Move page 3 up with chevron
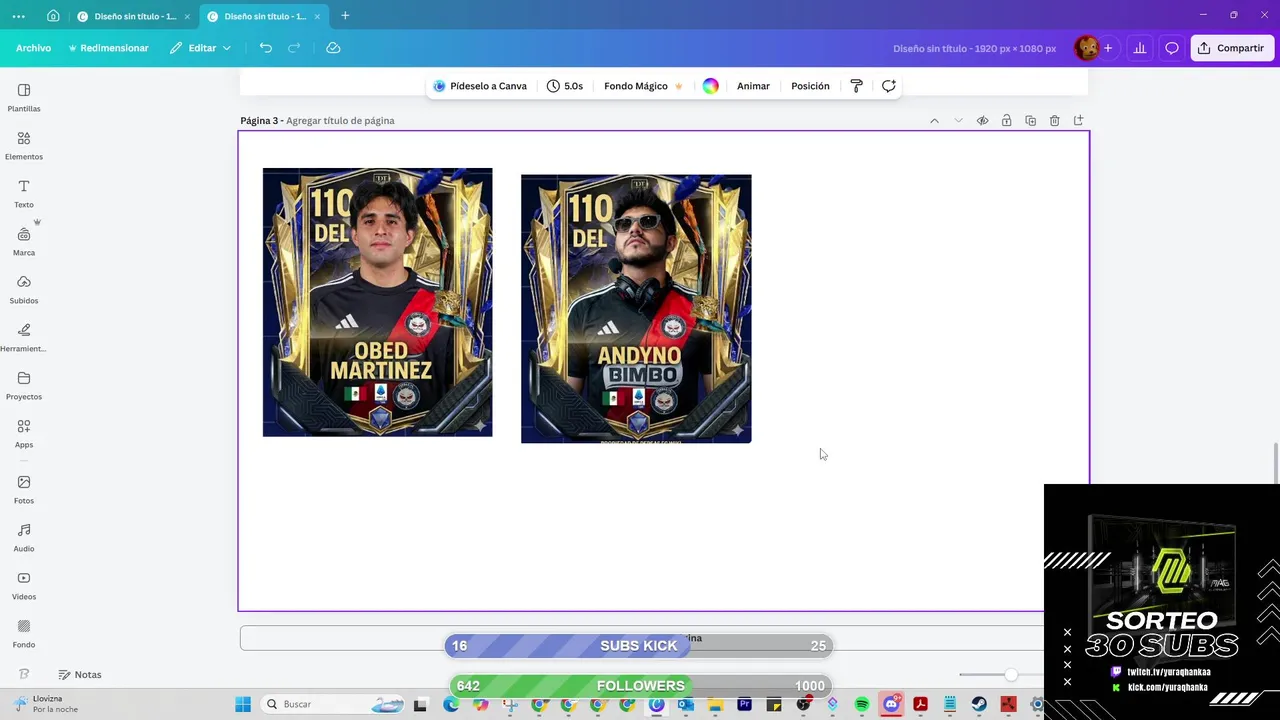 pos(934,121)
